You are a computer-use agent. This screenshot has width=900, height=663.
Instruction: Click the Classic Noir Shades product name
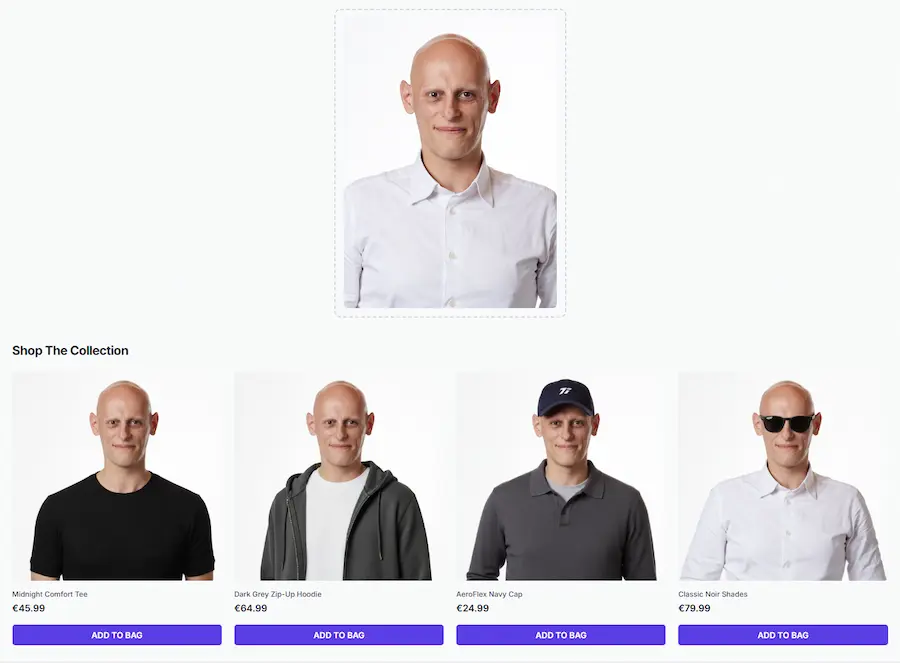pos(713,594)
